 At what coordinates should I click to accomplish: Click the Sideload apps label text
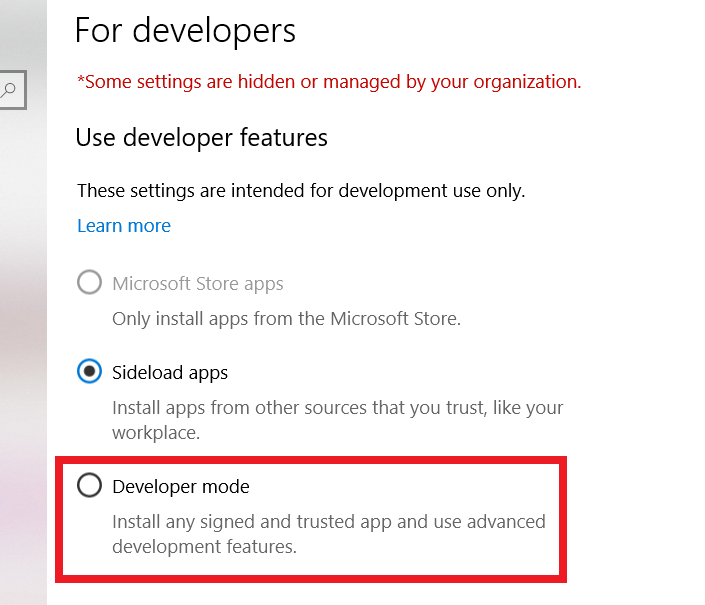[170, 373]
